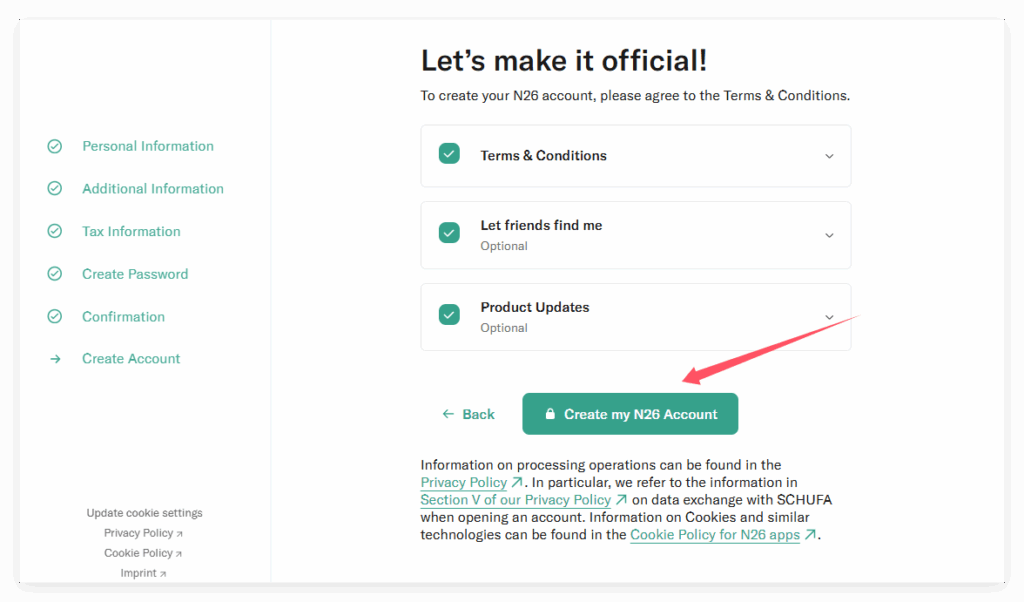Click the Confirmation step checkmark icon
The height and width of the screenshot is (602, 1024).
tap(55, 317)
